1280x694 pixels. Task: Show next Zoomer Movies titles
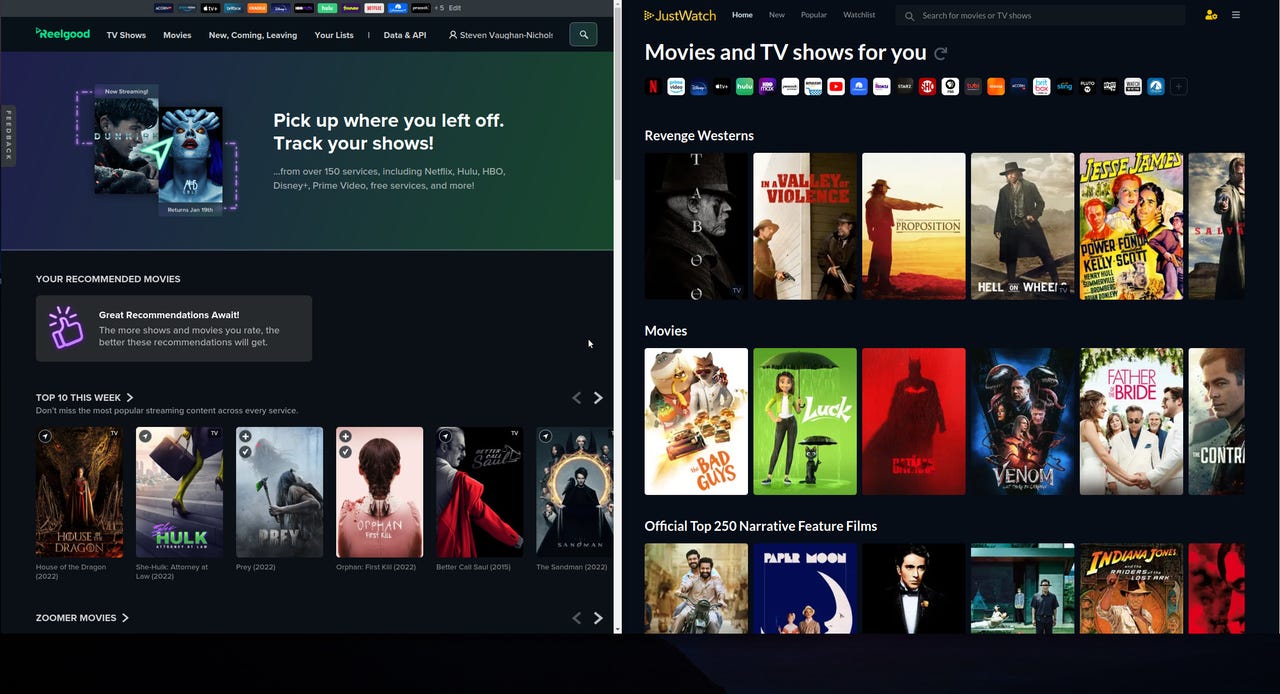pos(598,618)
